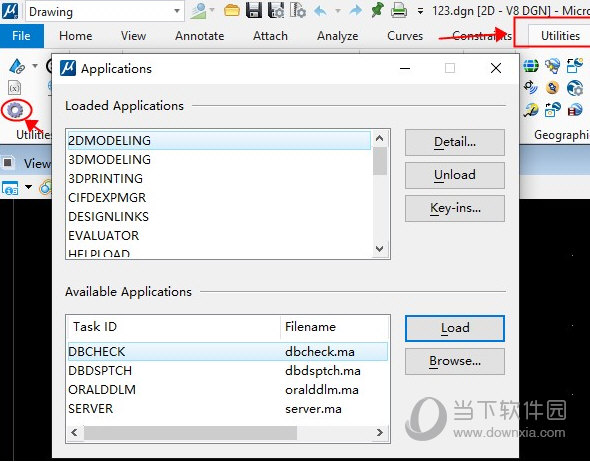Viewport: 590px width, 462px height.
Task: Select 2DMODELING in Loaded Applications
Action: 219,140
